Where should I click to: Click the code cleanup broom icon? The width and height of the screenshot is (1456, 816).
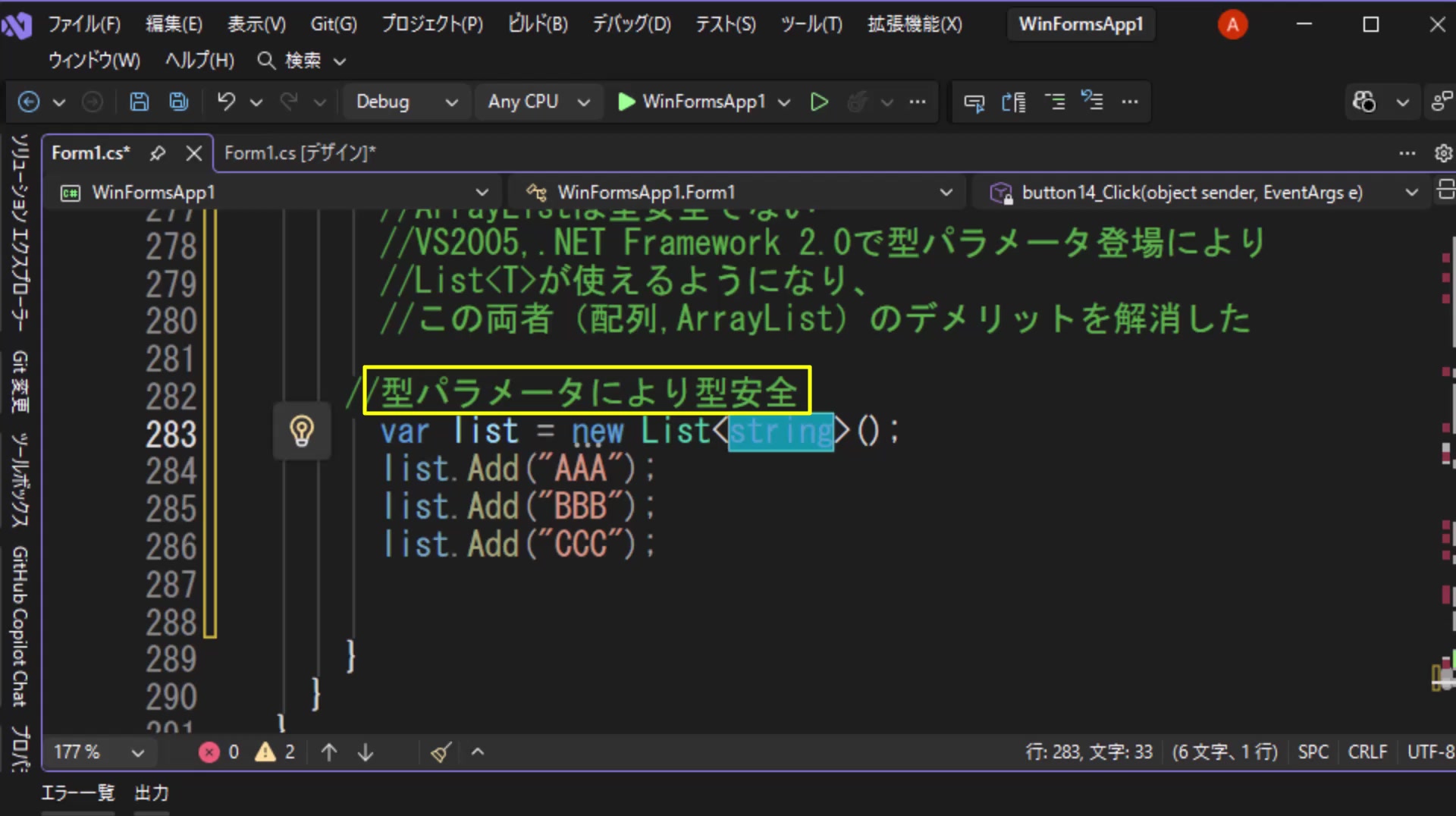tap(441, 752)
